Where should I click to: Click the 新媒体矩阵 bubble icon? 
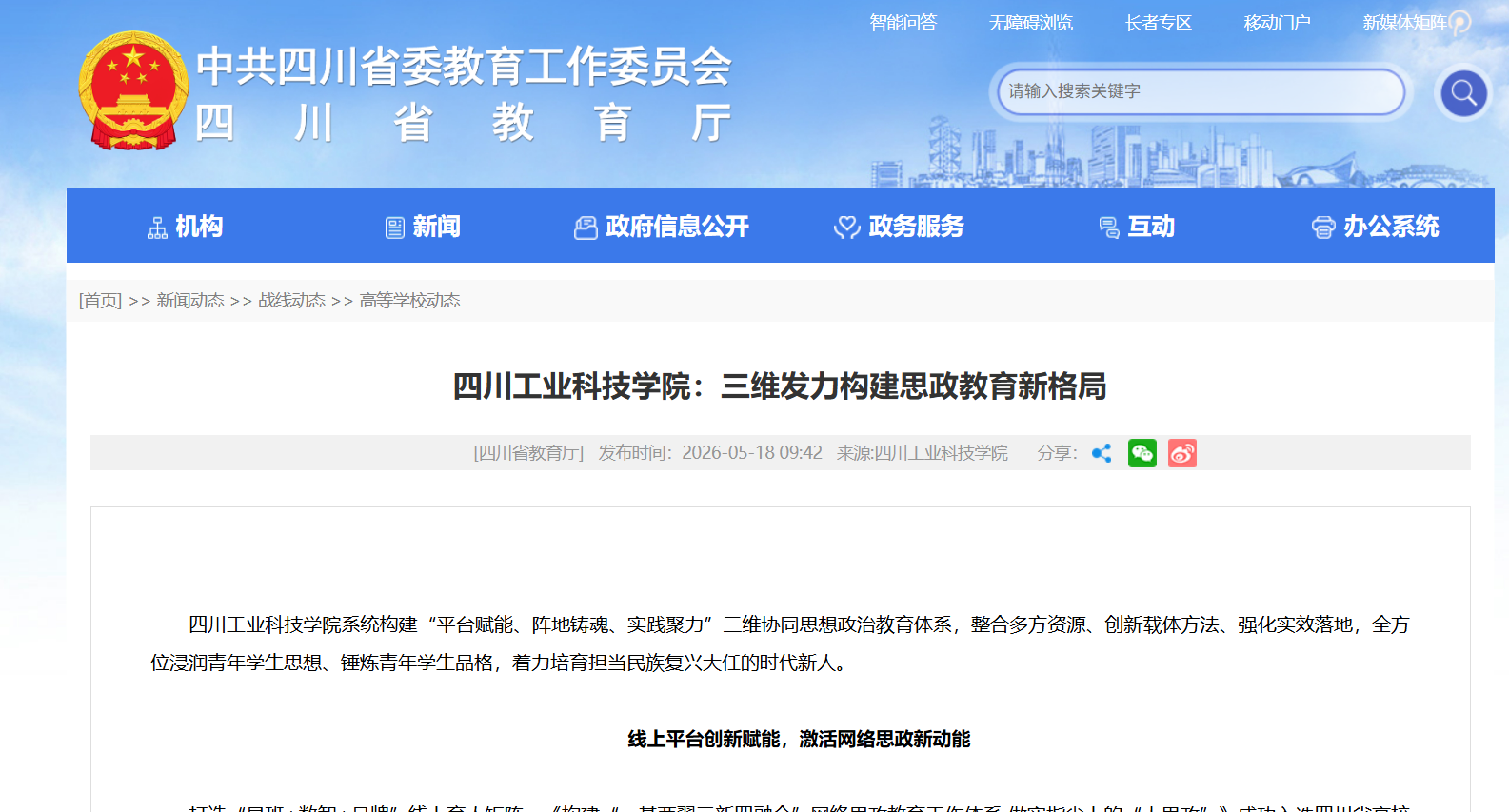[x=1459, y=23]
